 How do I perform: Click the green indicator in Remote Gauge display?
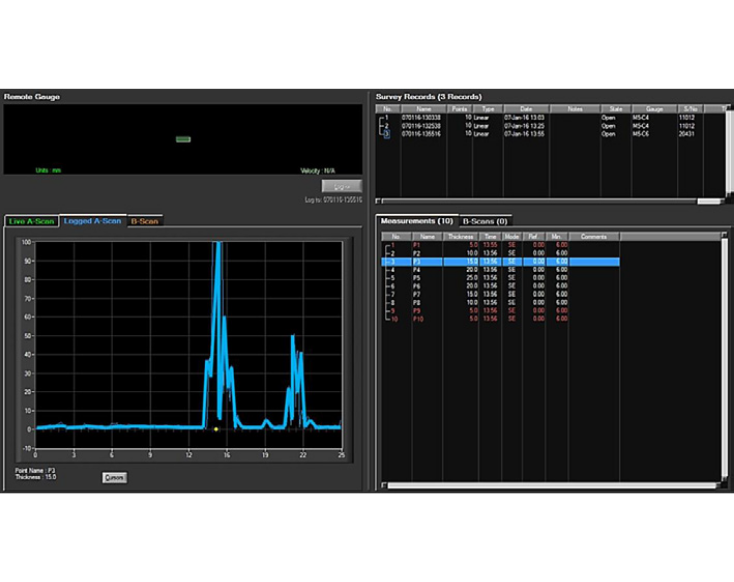point(183,139)
